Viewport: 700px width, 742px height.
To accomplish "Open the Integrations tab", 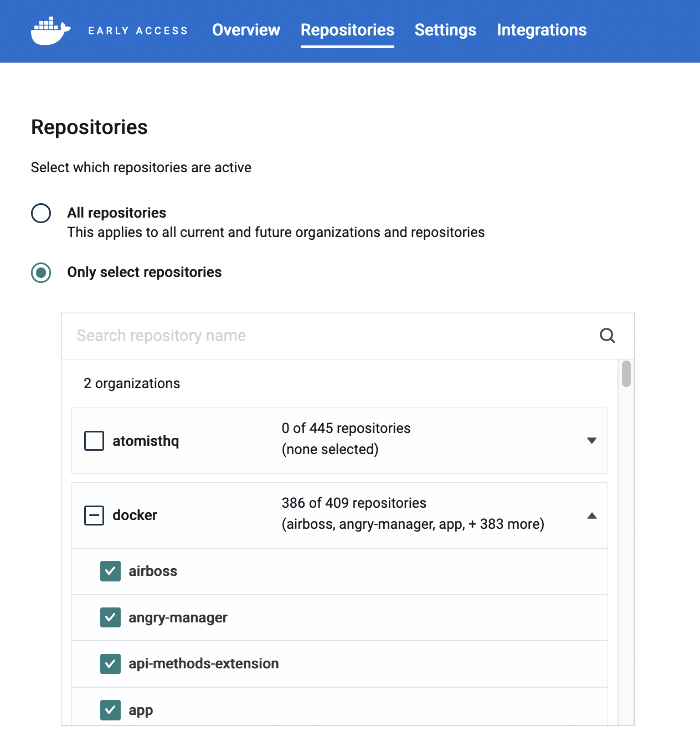I will click(x=541, y=30).
